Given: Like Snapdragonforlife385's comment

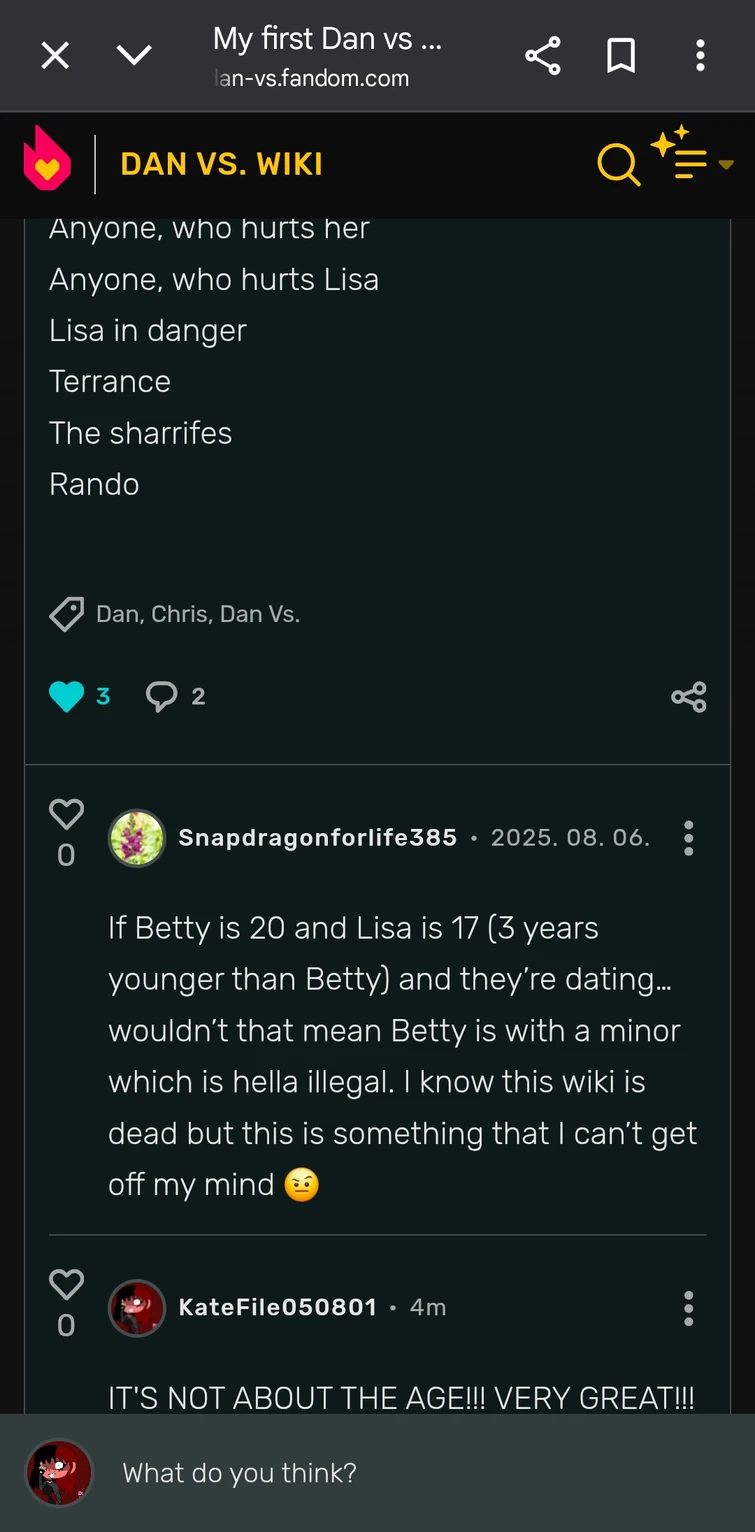Looking at the screenshot, I should tap(66, 815).
